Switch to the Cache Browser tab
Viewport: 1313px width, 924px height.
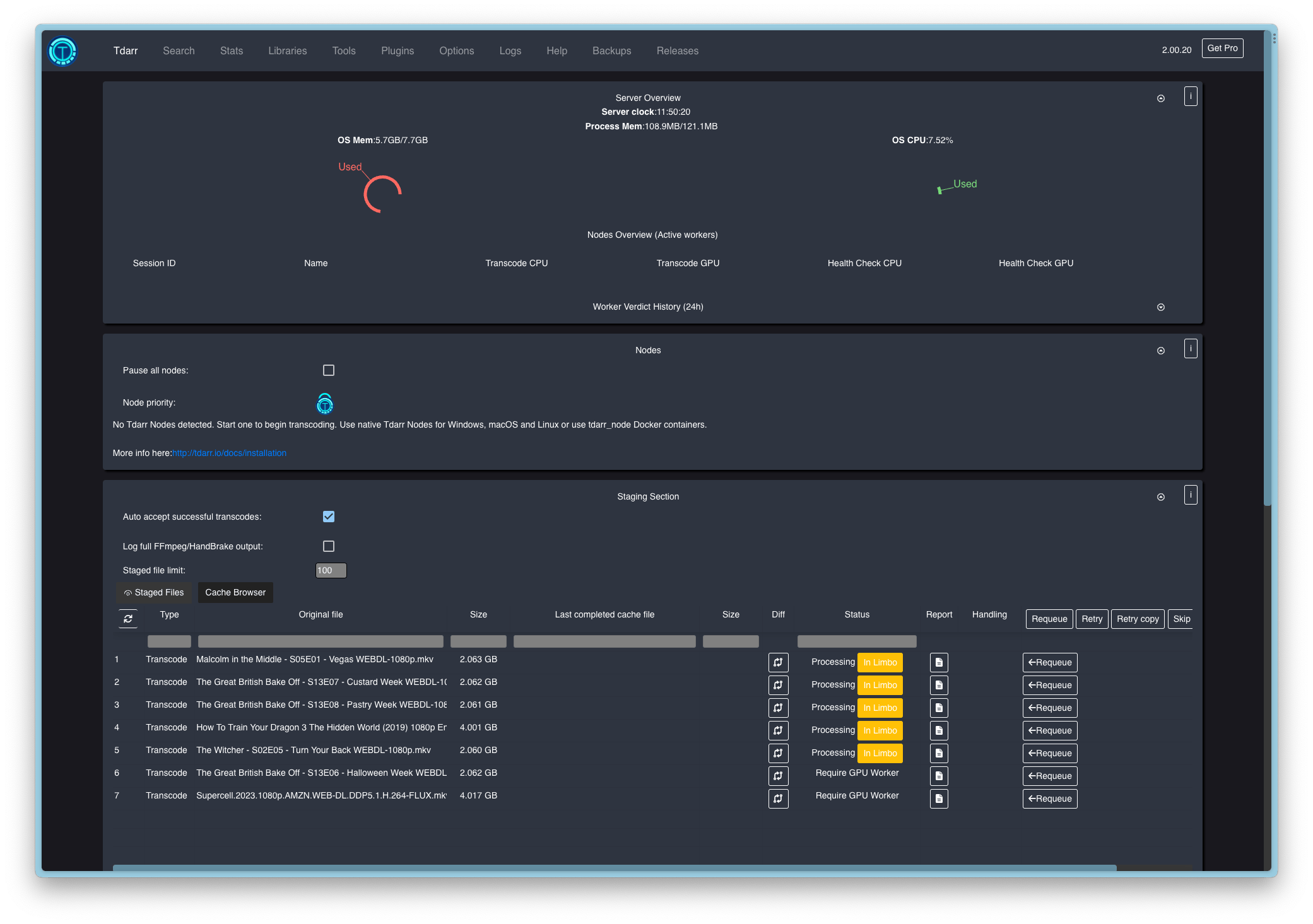point(235,592)
